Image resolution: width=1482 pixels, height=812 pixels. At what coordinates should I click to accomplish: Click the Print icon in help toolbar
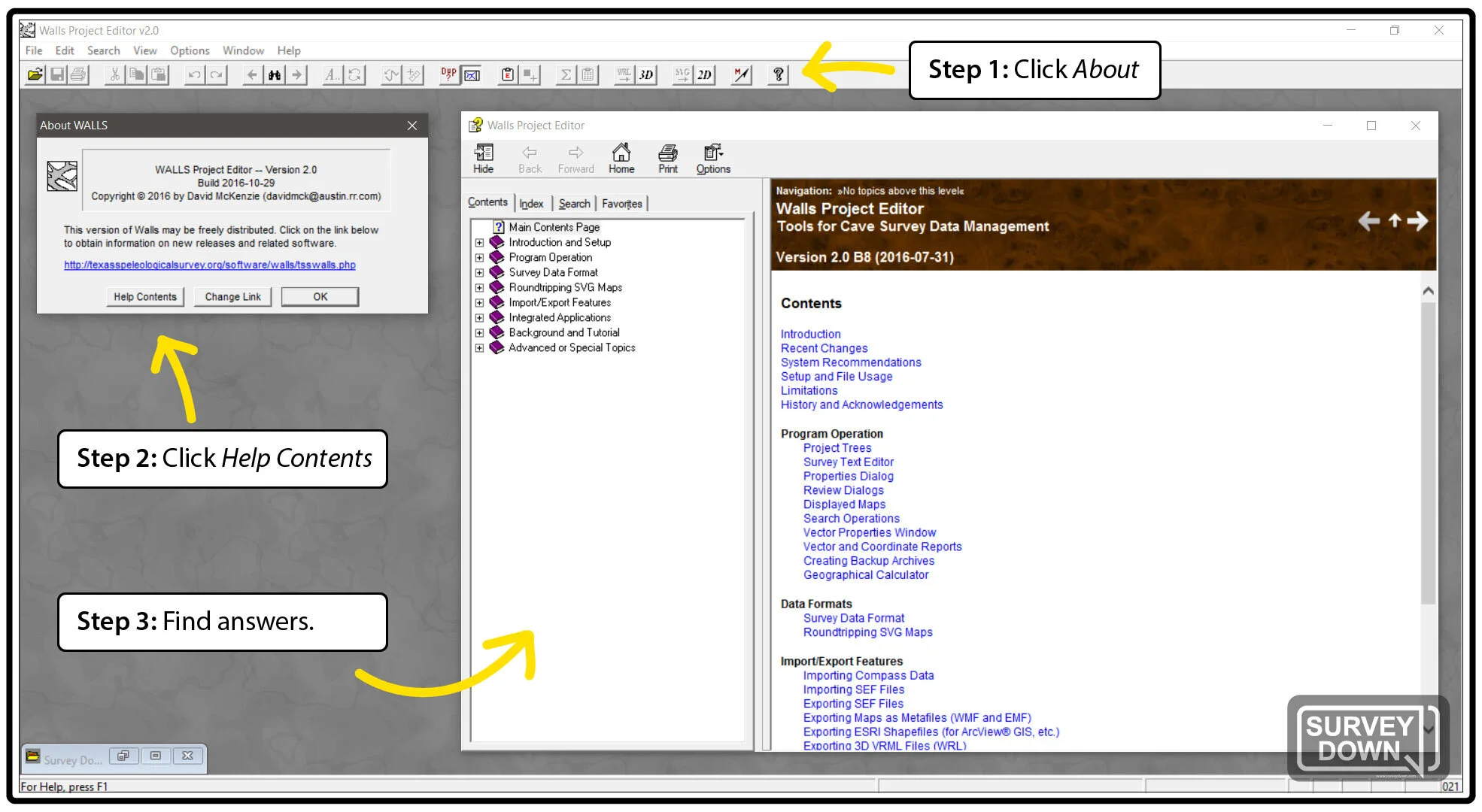click(x=667, y=158)
